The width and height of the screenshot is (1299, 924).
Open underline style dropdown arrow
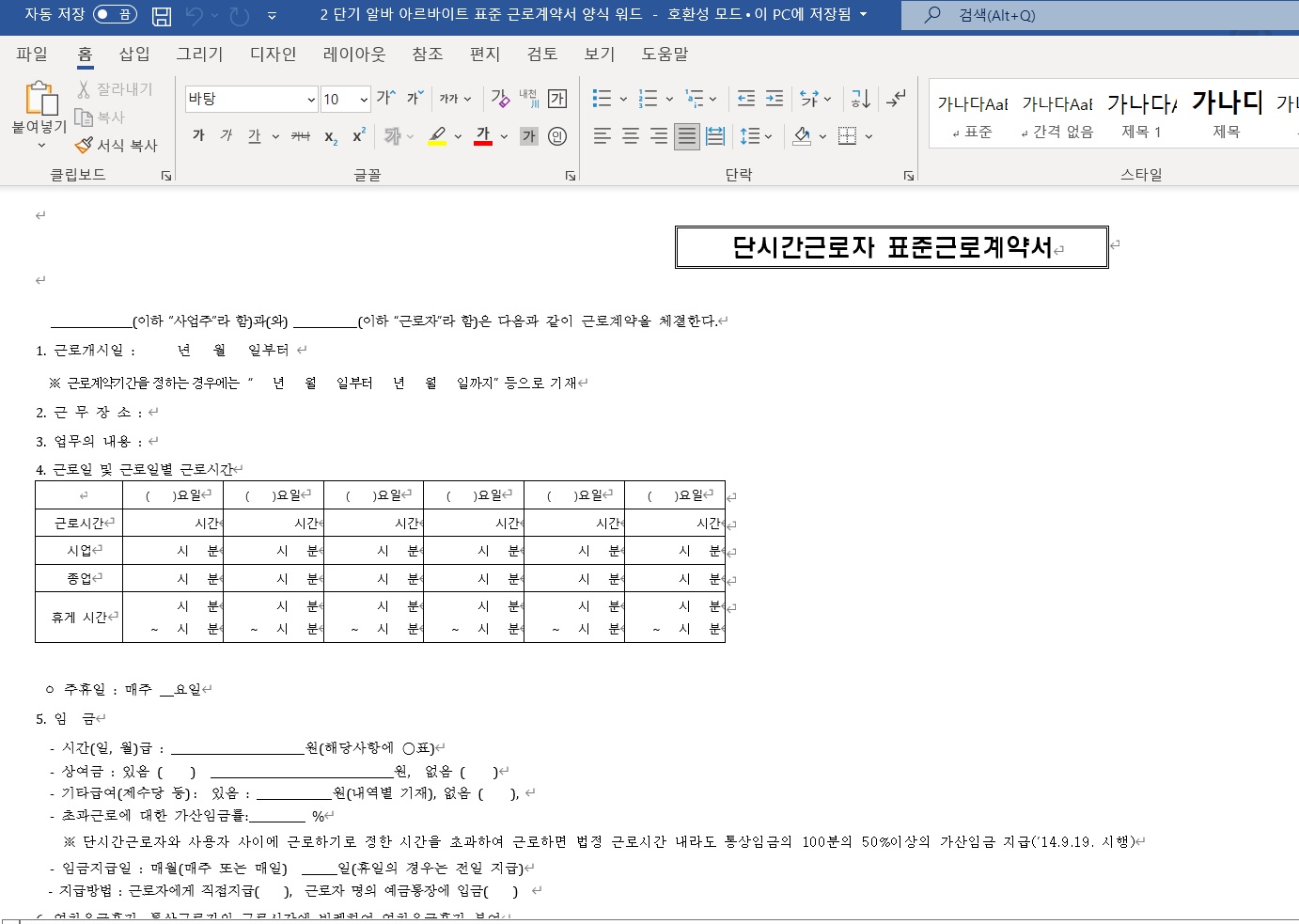coord(275,136)
